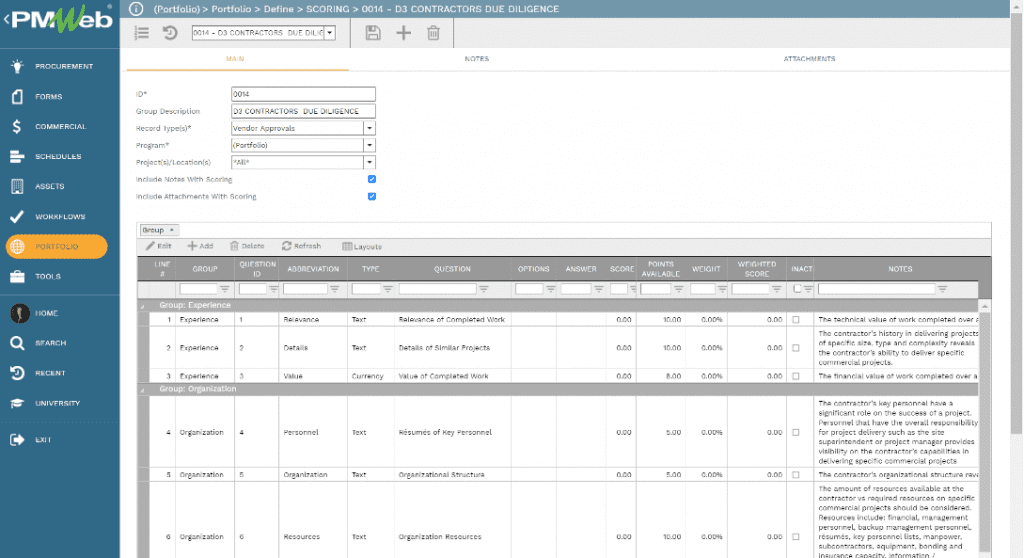1024x558 pixels.
Task: Open Workflows module in sidebar
Action: [x=59, y=216]
